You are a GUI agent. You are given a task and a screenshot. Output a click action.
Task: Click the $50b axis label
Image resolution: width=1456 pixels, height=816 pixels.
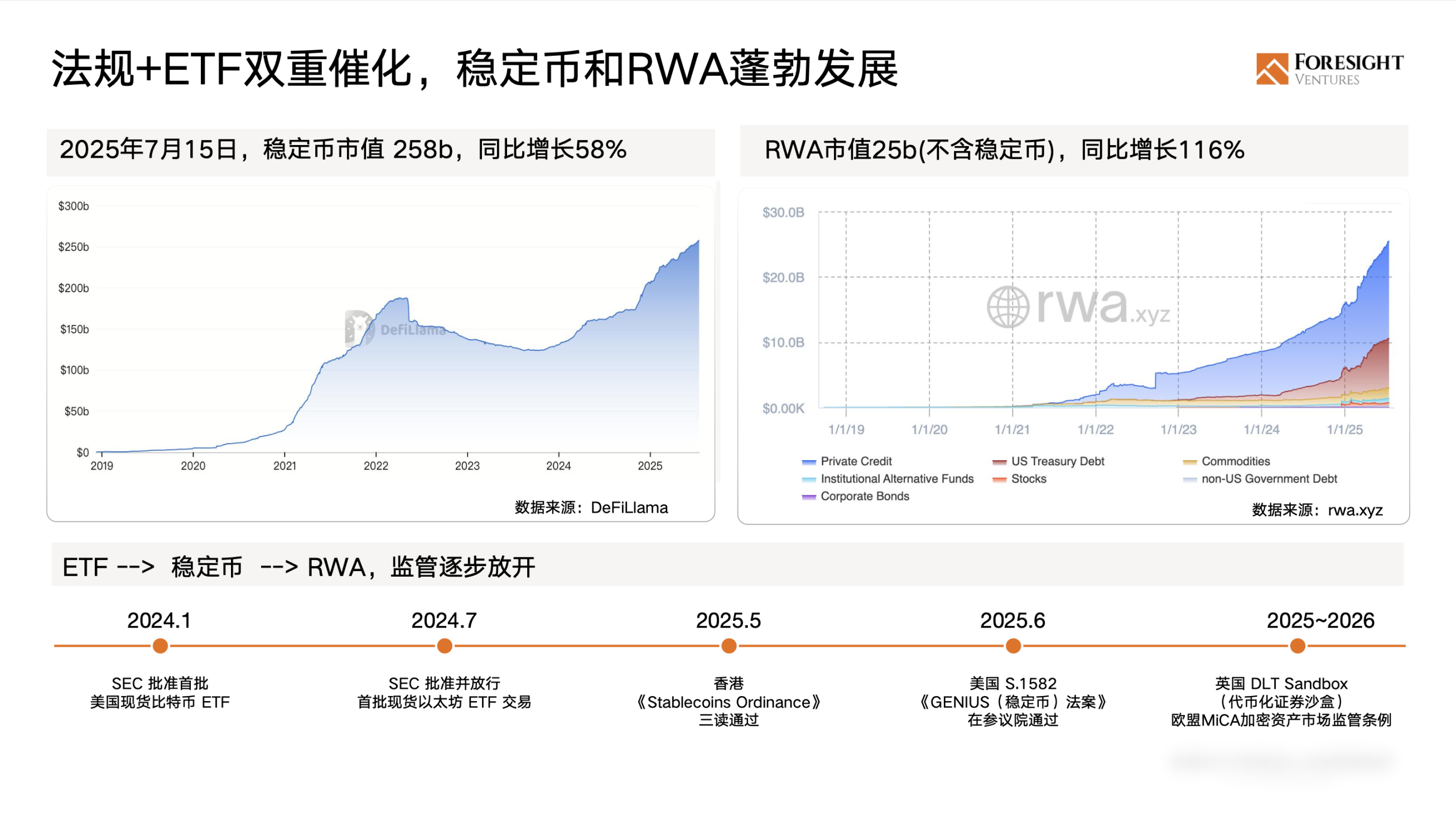coord(77,412)
